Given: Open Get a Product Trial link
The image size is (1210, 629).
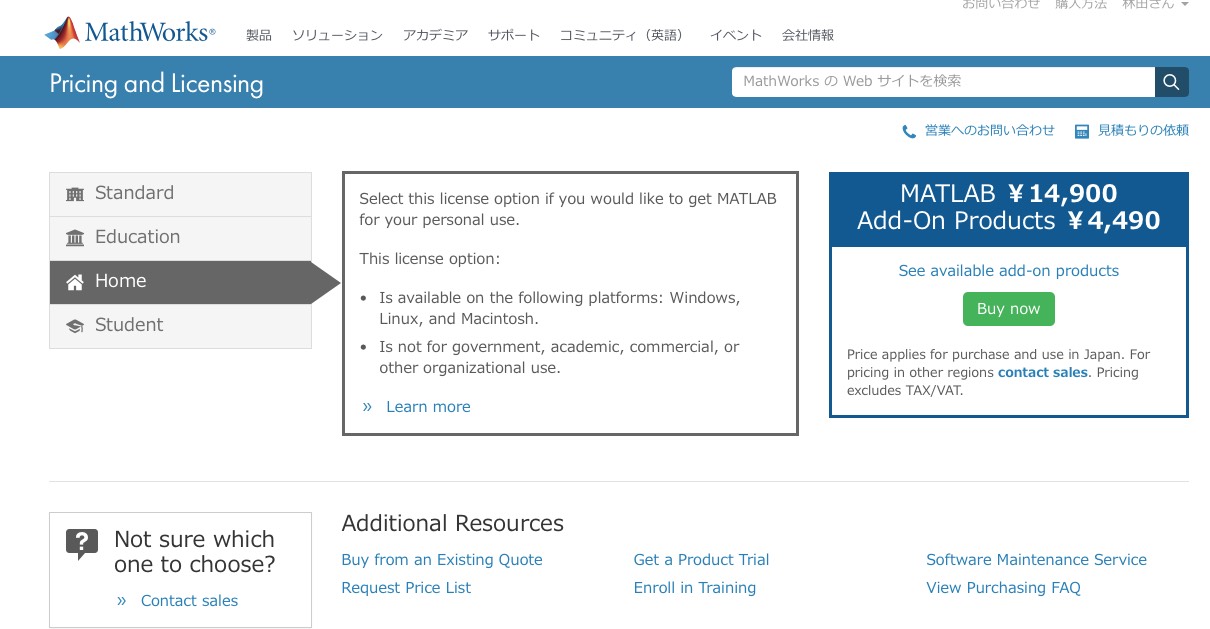Looking at the screenshot, I should 701,560.
